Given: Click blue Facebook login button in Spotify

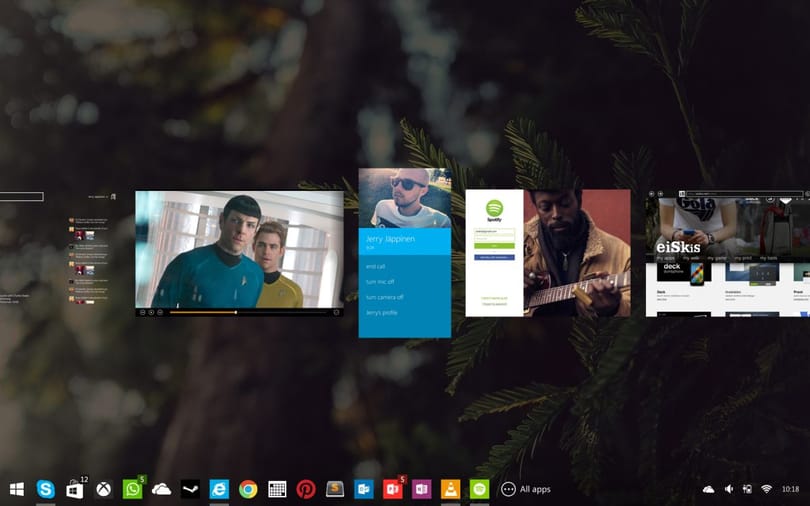Looking at the screenshot, I should (494, 257).
